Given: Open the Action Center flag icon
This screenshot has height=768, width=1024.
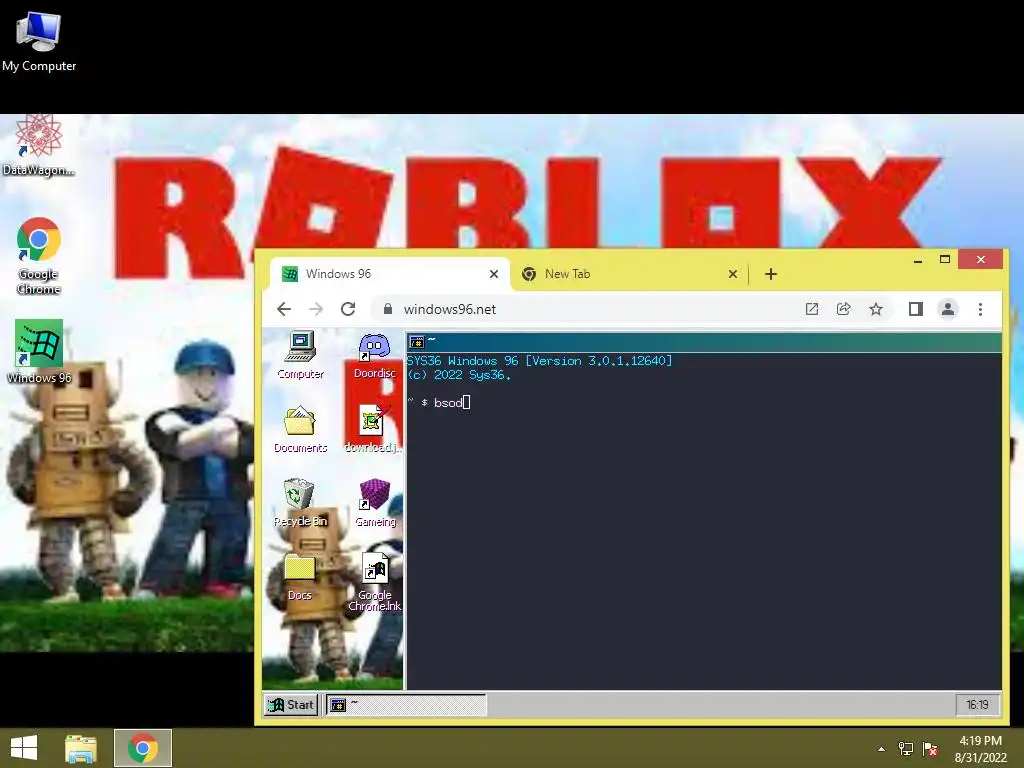Looking at the screenshot, I should click(x=930, y=749).
